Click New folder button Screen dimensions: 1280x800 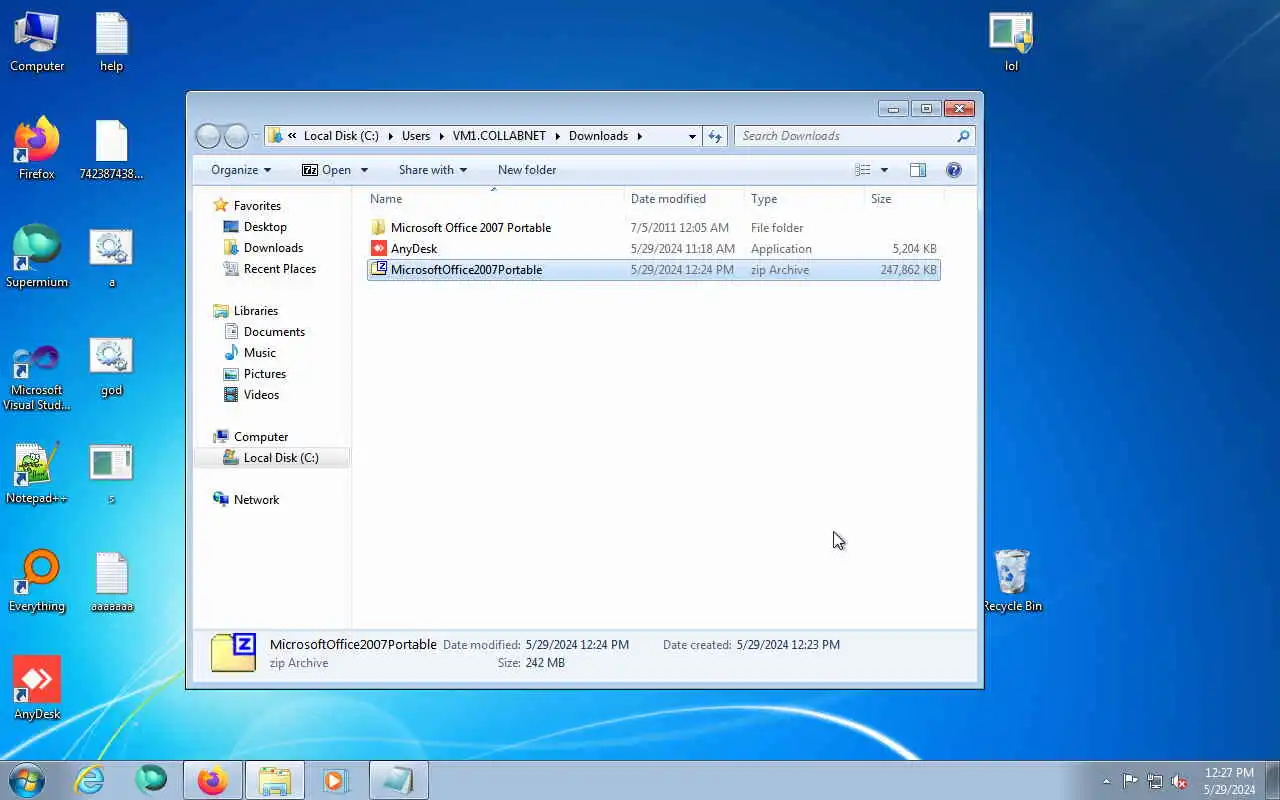527,170
